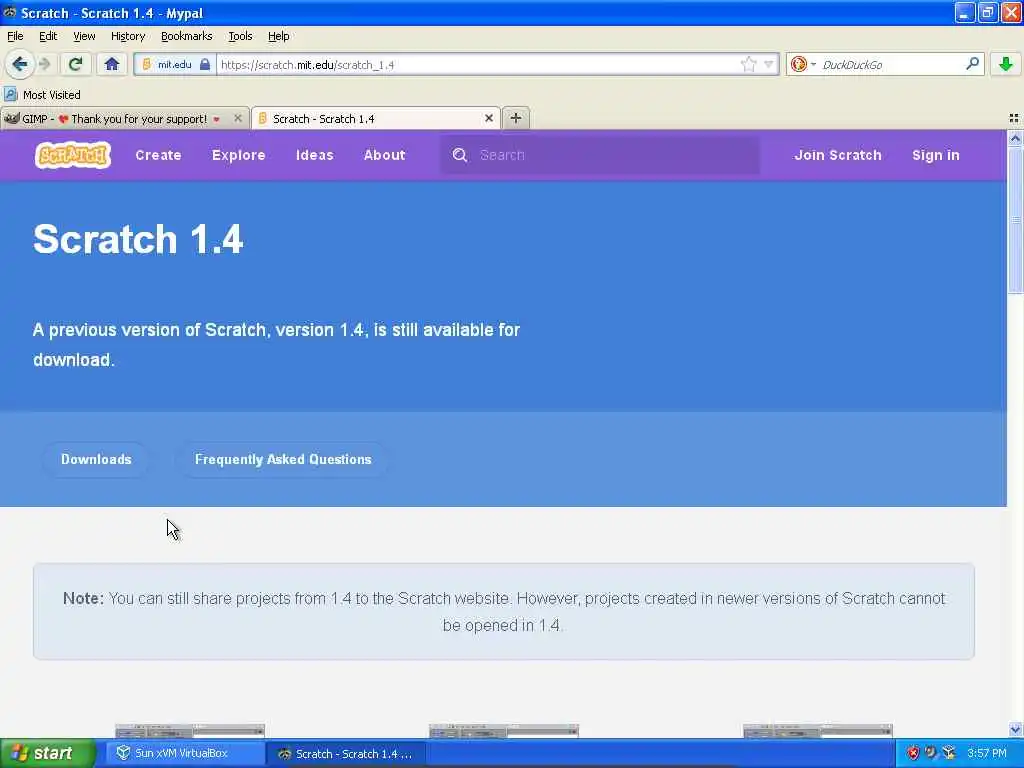Click Scratch - Scratch 1.4 taskbar item
Screen dimensions: 1024x768
coord(347,754)
